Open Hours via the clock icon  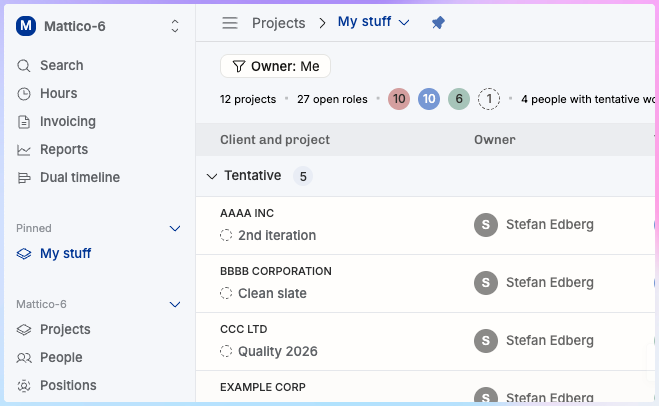coord(25,94)
